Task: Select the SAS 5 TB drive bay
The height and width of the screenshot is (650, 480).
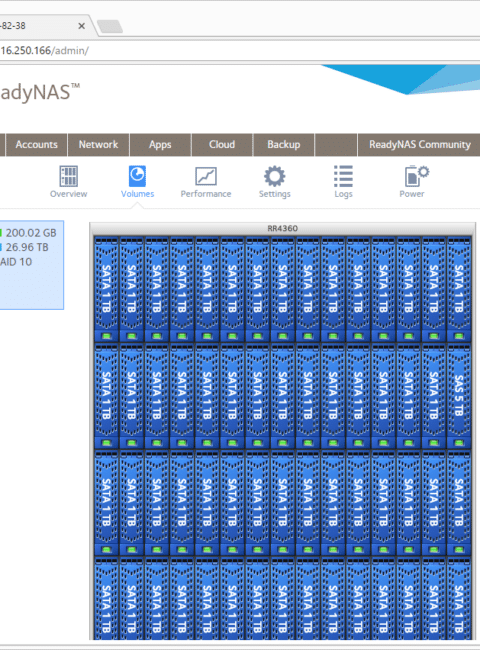Action: 459,396
